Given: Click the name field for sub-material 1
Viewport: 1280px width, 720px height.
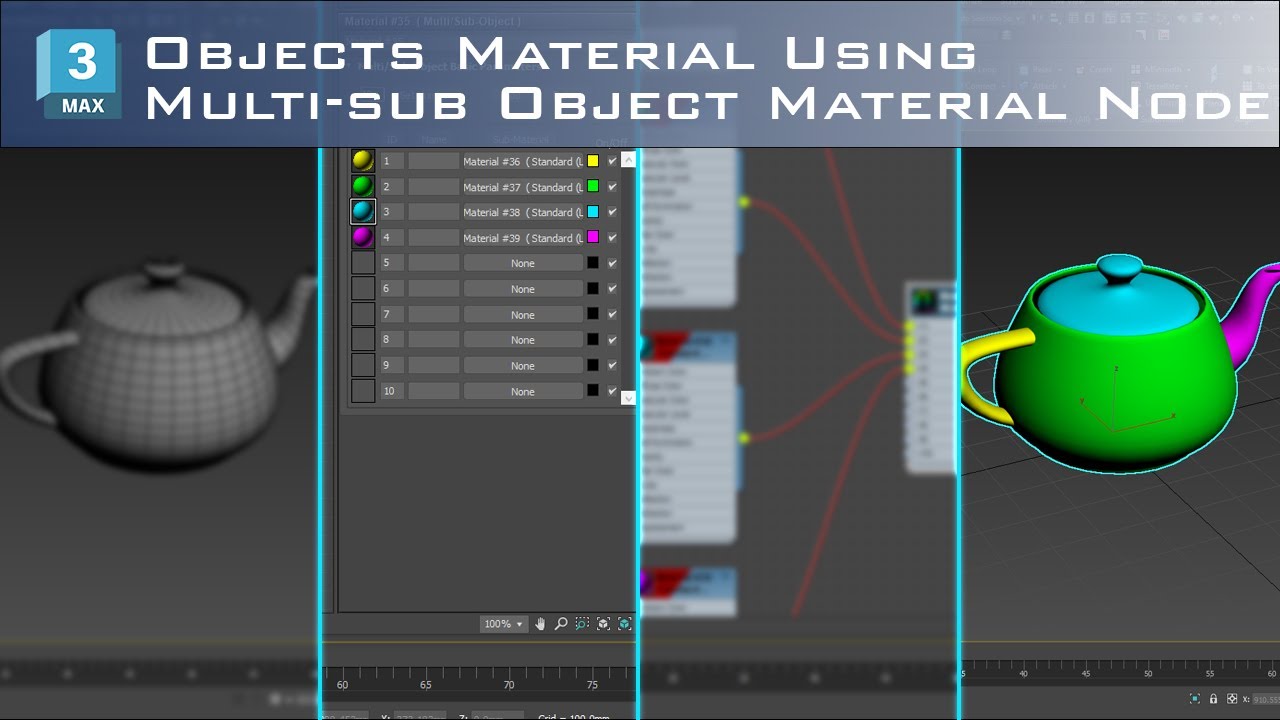Looking at the screenshot, I should [x=433, y=161].
